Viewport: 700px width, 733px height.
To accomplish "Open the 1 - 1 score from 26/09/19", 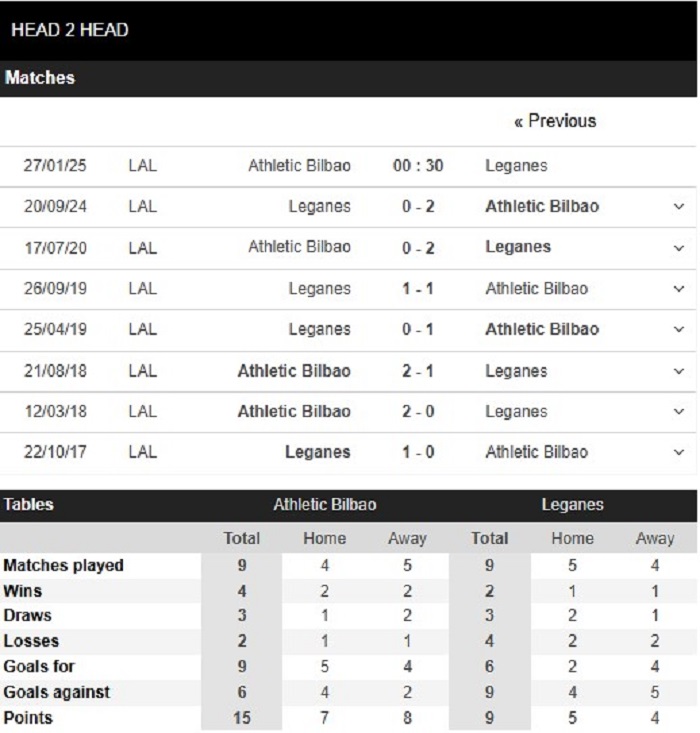I will click(x=418, y=288).
